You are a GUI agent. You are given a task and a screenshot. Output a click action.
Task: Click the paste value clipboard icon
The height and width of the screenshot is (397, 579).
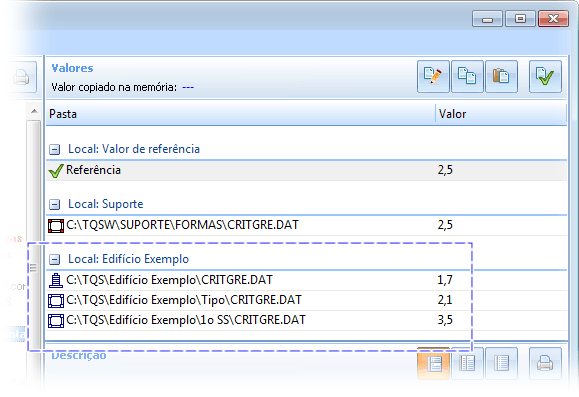[x=501, y=76]
